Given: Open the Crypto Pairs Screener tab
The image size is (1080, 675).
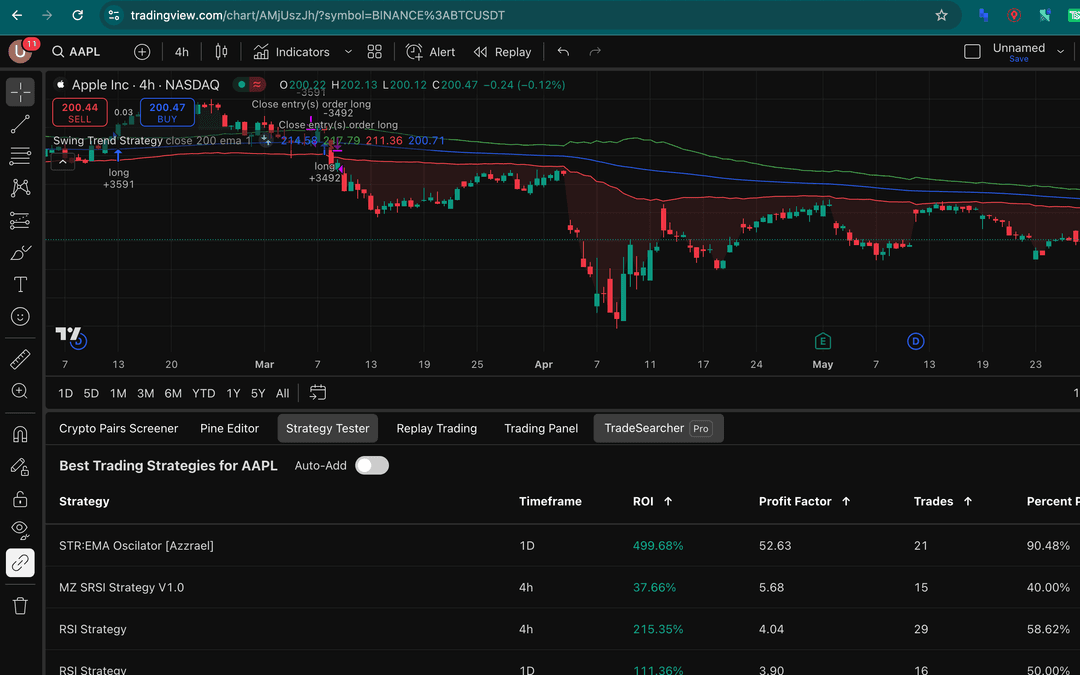Looking at the screenshot, I should tap(118, 428).
